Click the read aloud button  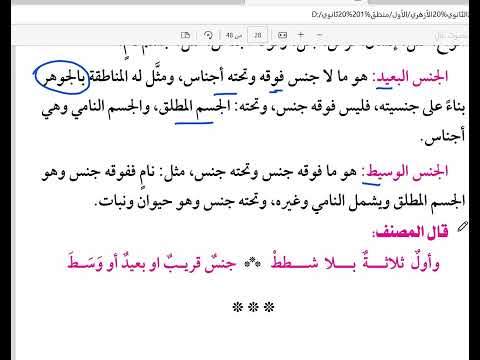pos(450,35)
